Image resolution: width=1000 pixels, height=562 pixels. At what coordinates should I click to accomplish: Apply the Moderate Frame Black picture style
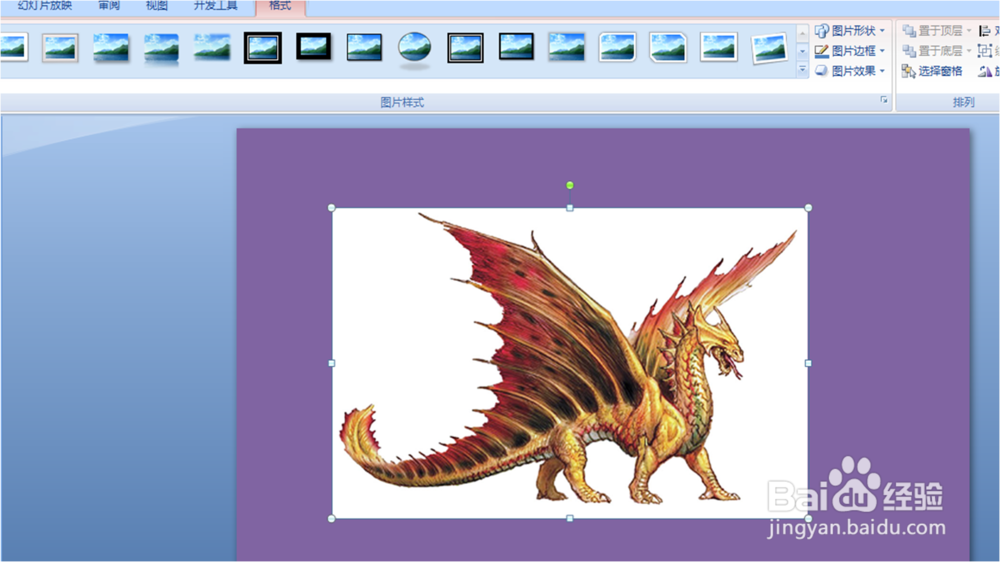click(516, 47)
